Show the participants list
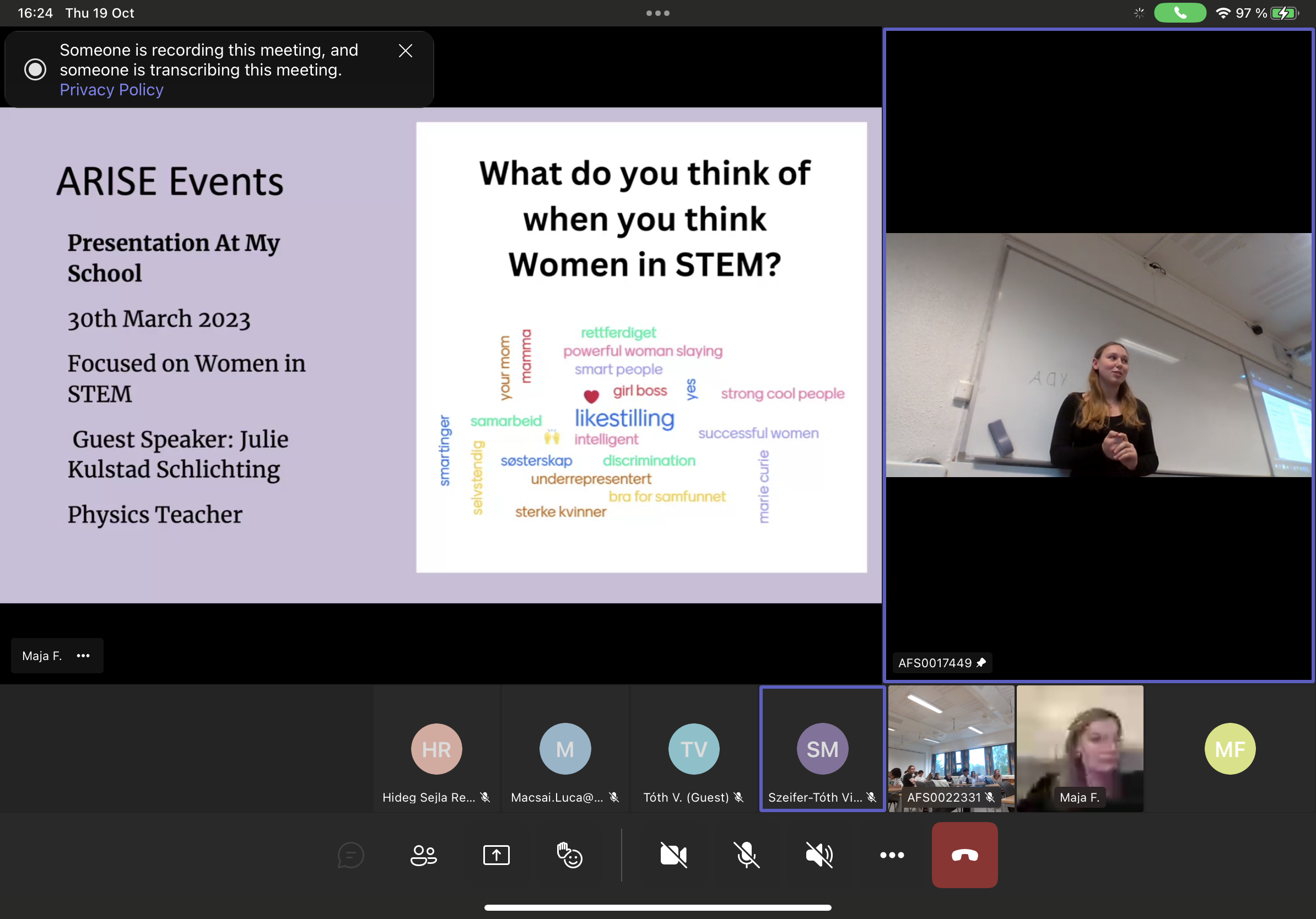1316x919 pixels. pos(424,855)
